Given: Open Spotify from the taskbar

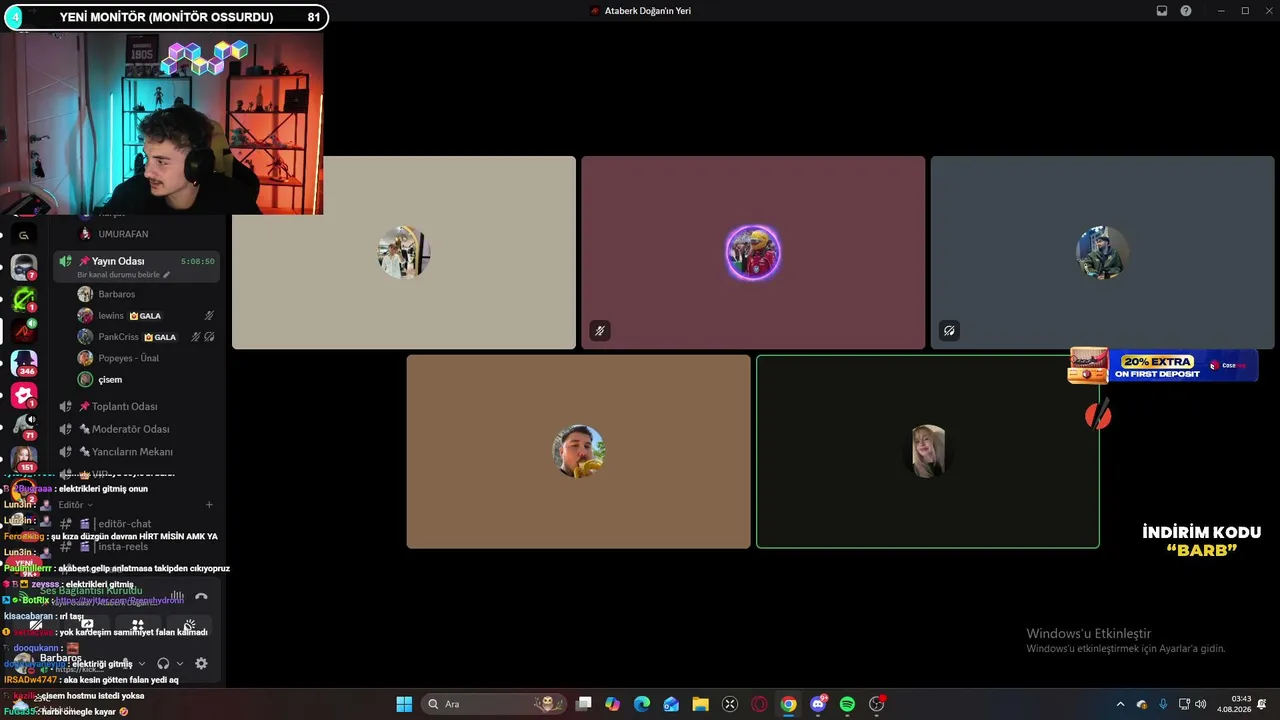Looking at the screenshot, I should coord(847,704).
